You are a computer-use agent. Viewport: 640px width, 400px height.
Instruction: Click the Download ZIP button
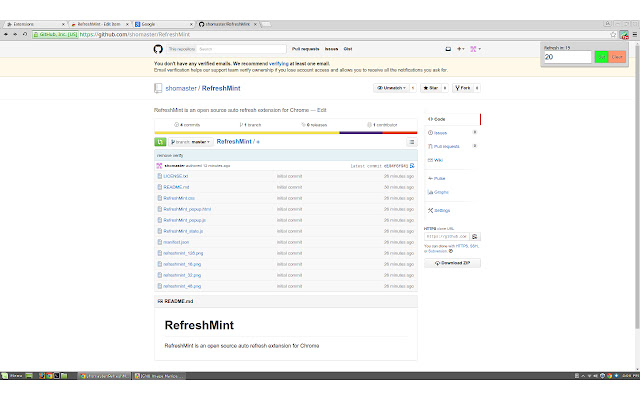452,263
